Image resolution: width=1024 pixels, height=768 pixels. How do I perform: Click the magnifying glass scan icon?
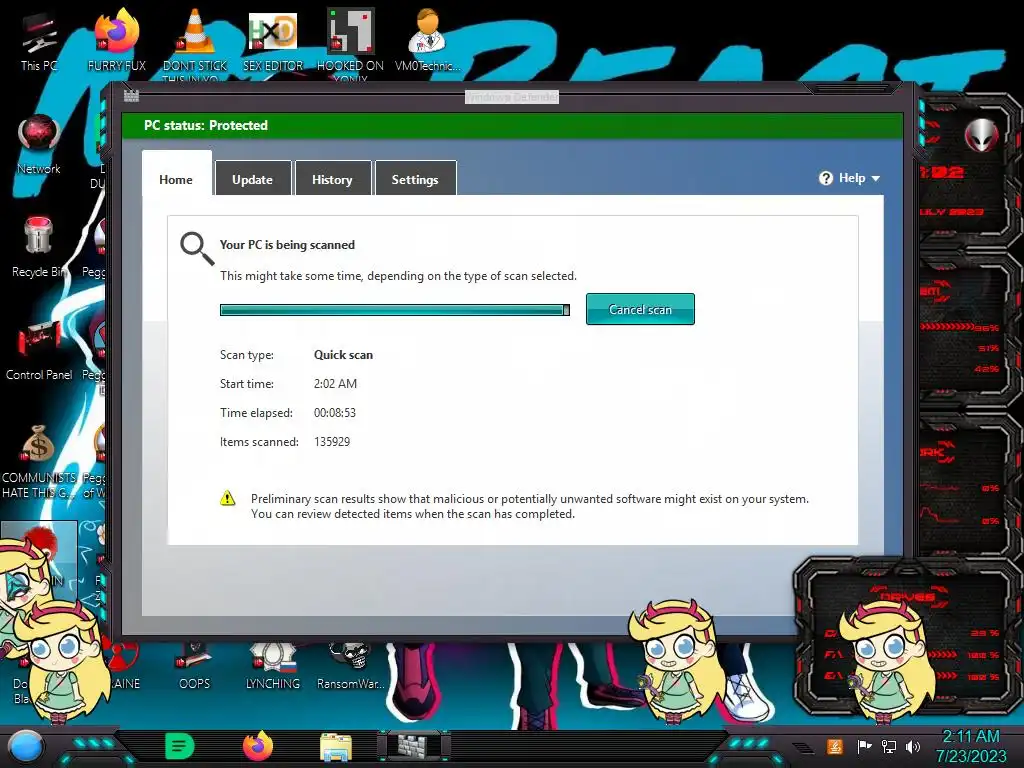pyautogui.click(x=197, y=248)
